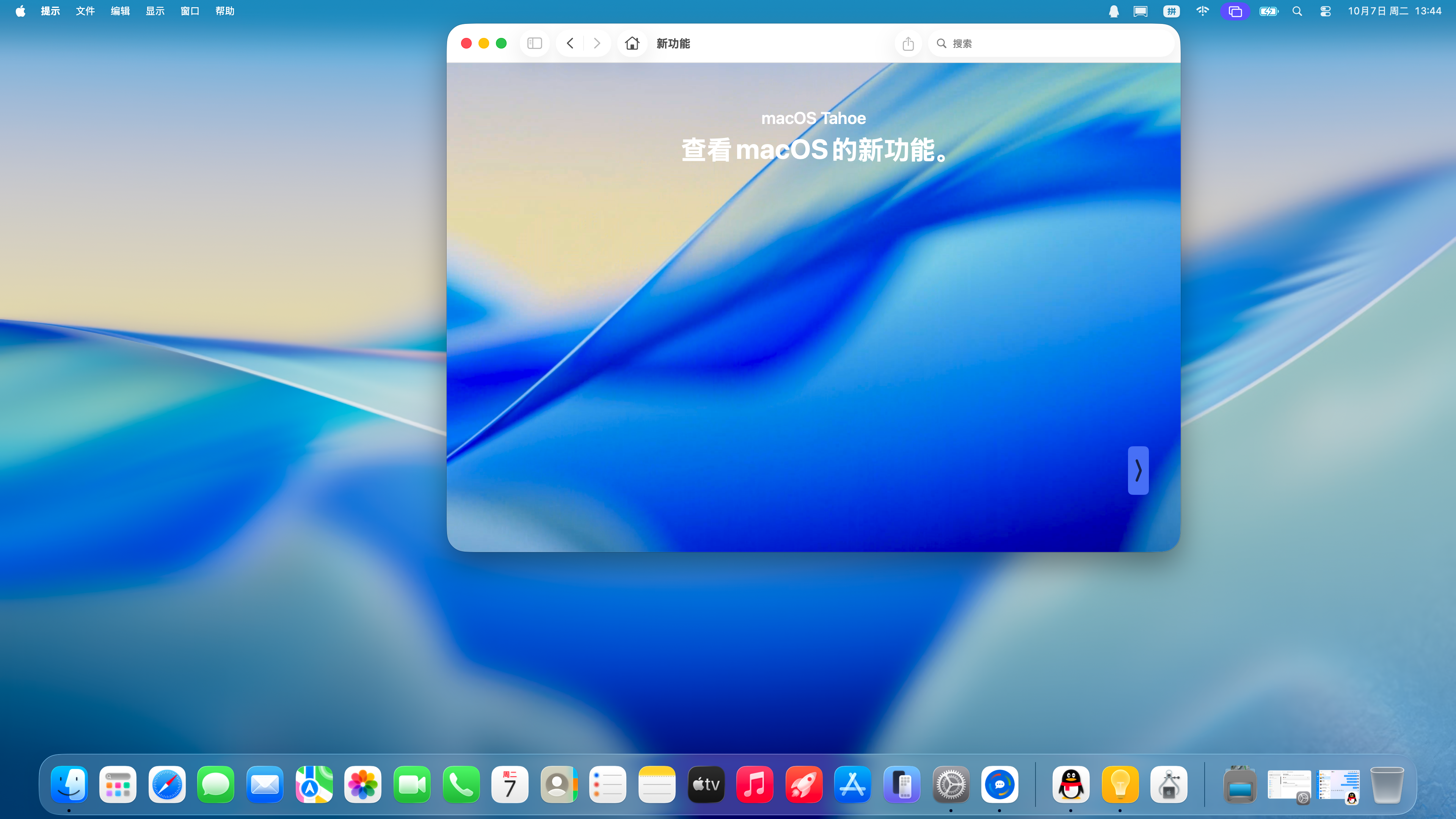Go back to previous page
1456x819 pixels.
[570, 44]
